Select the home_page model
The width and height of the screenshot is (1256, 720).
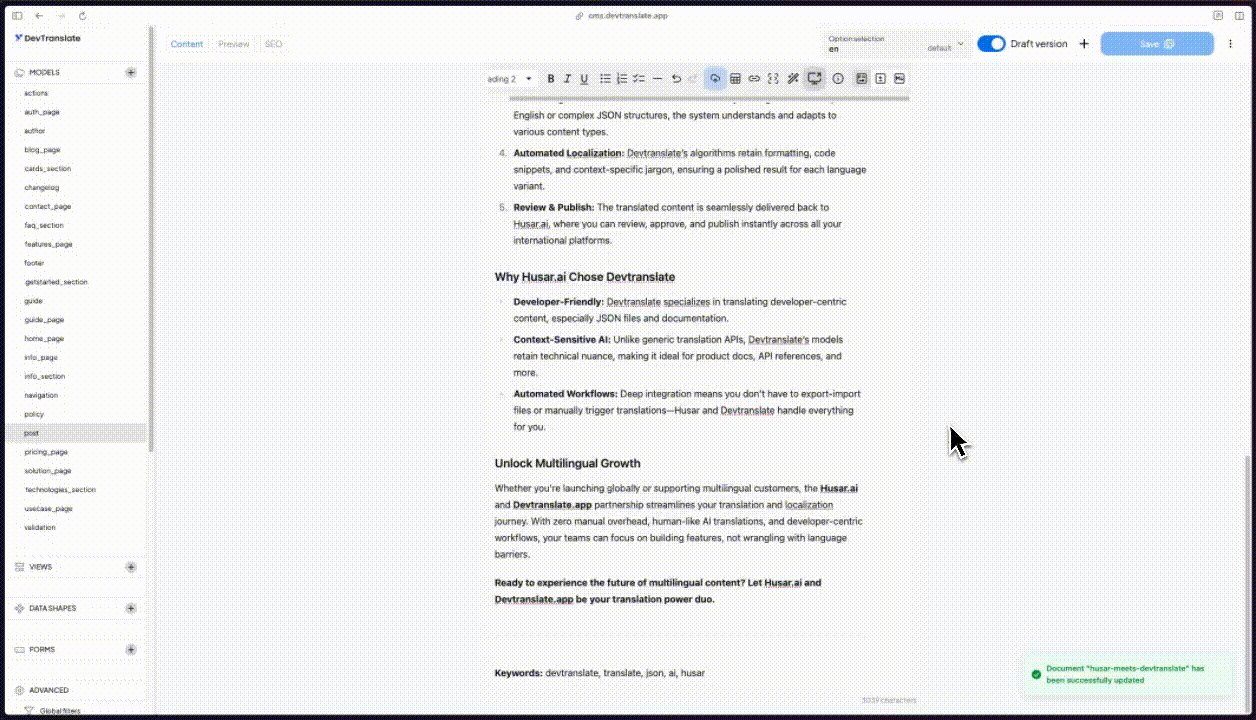pos(44,339)
